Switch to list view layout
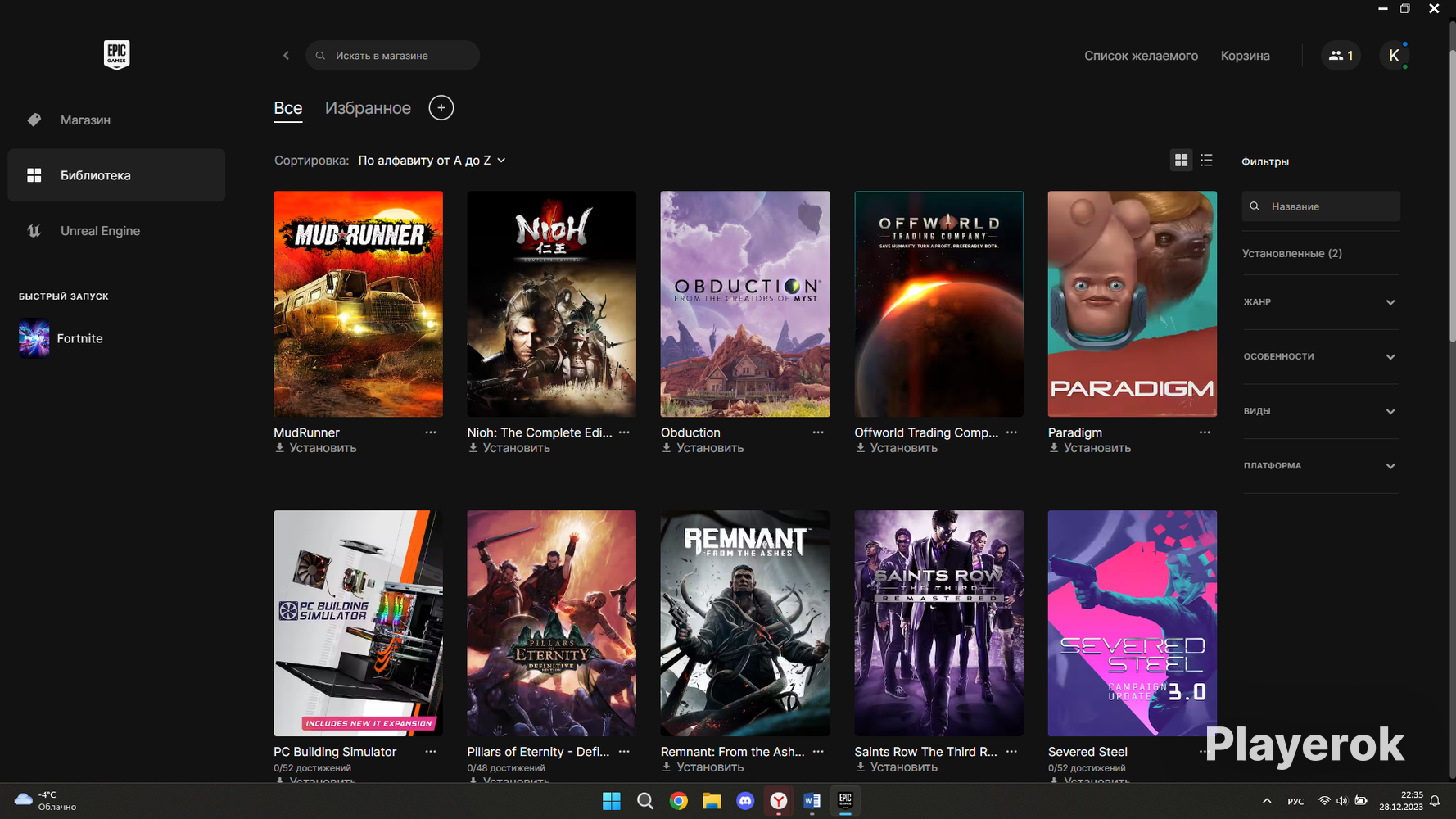The image size is (1456, 819). 1206,161
